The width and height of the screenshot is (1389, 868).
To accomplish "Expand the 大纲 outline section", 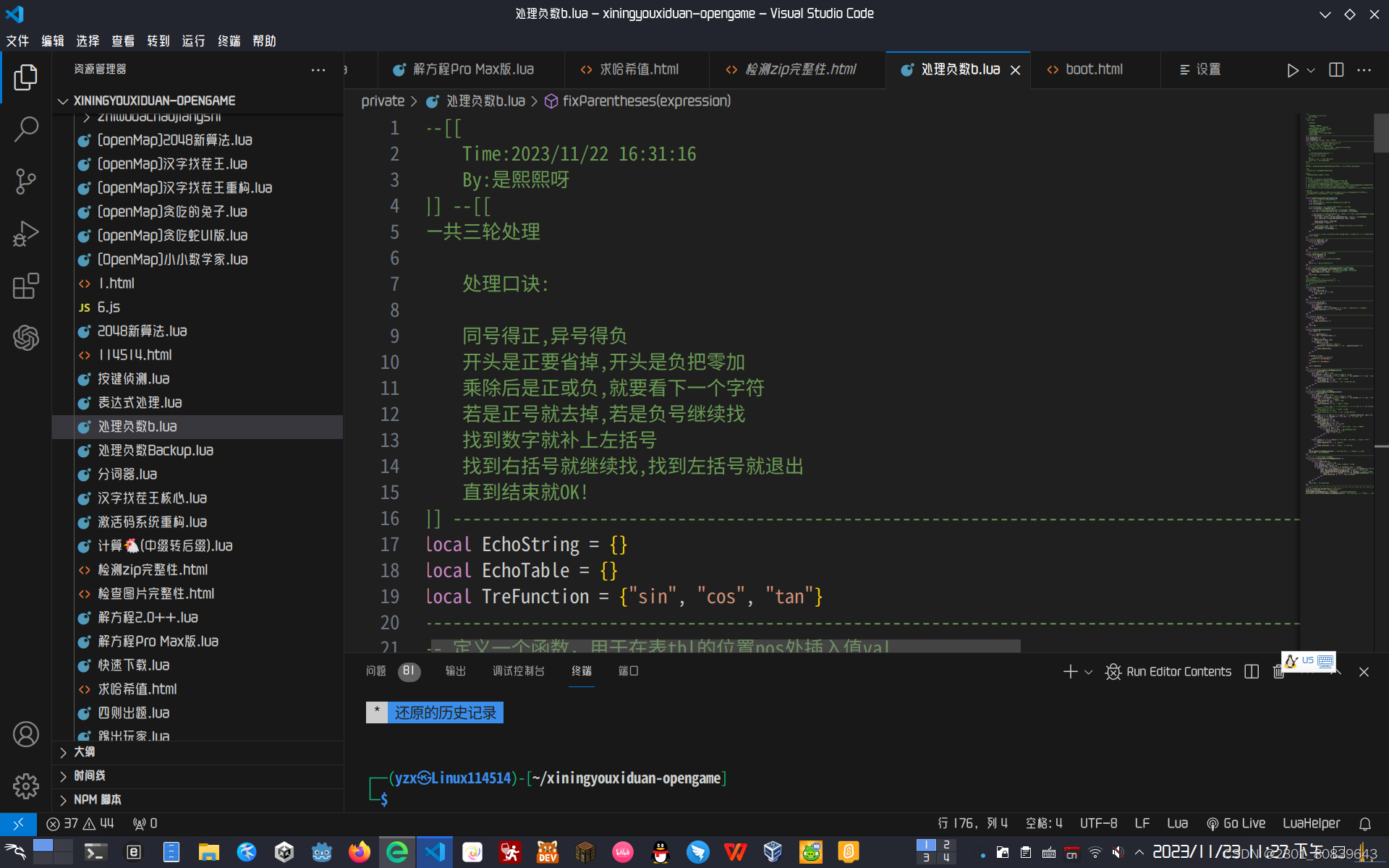I will coord(85,752).
